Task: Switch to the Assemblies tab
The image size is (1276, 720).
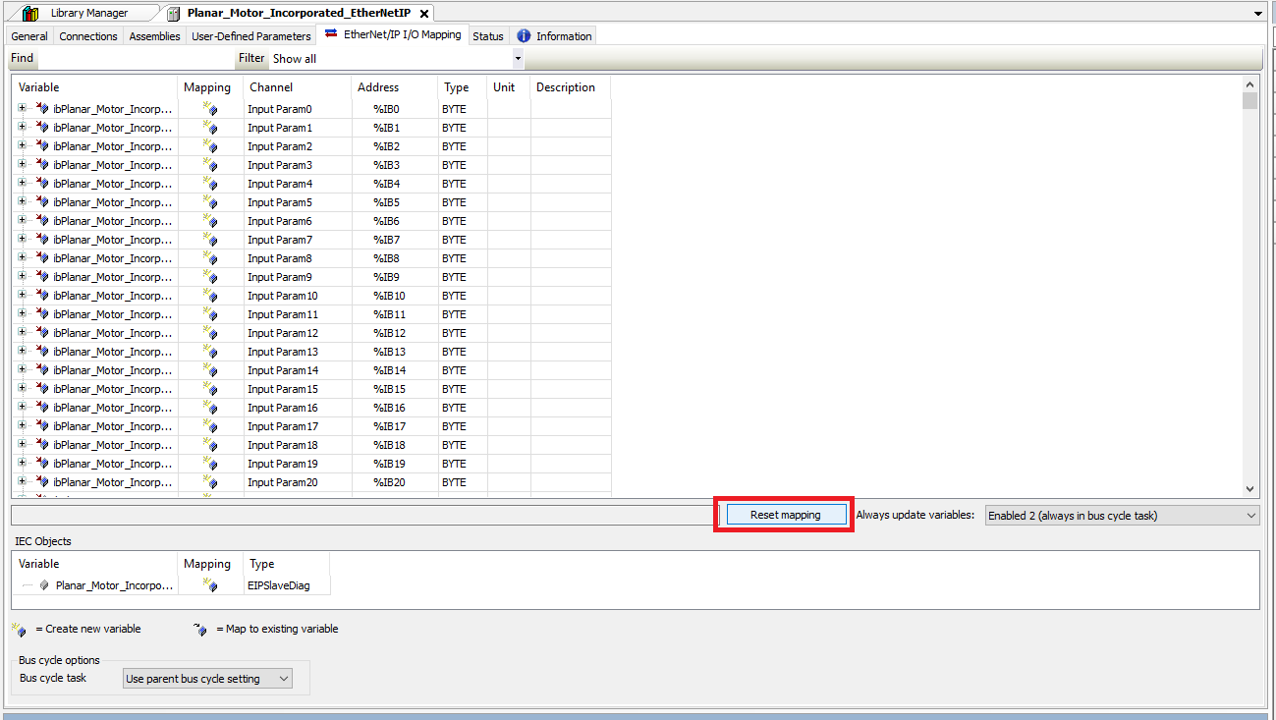Action: 155,36
